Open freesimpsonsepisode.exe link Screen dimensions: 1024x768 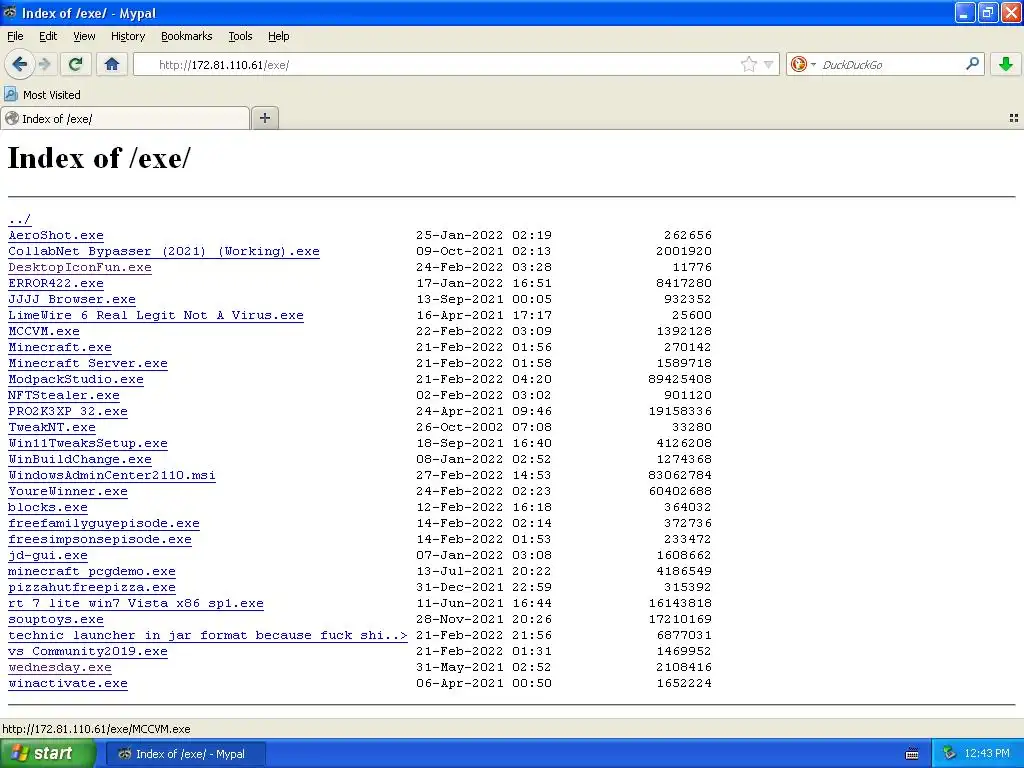100,539
